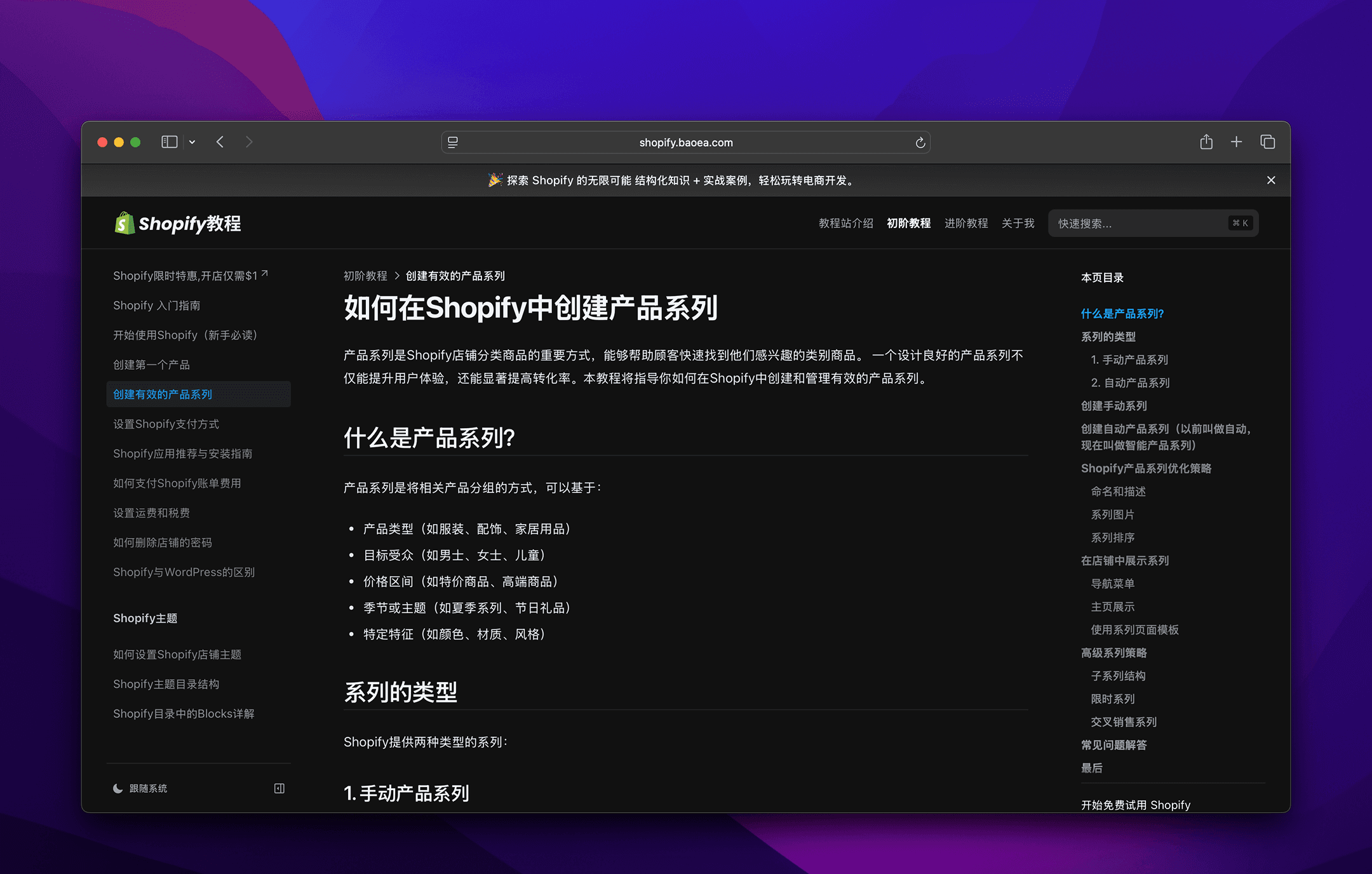Open Shopify限时特惠 external link
The width and height of the screenshot is (1372, 874).
pyautogui.click(x=190, y=276)
